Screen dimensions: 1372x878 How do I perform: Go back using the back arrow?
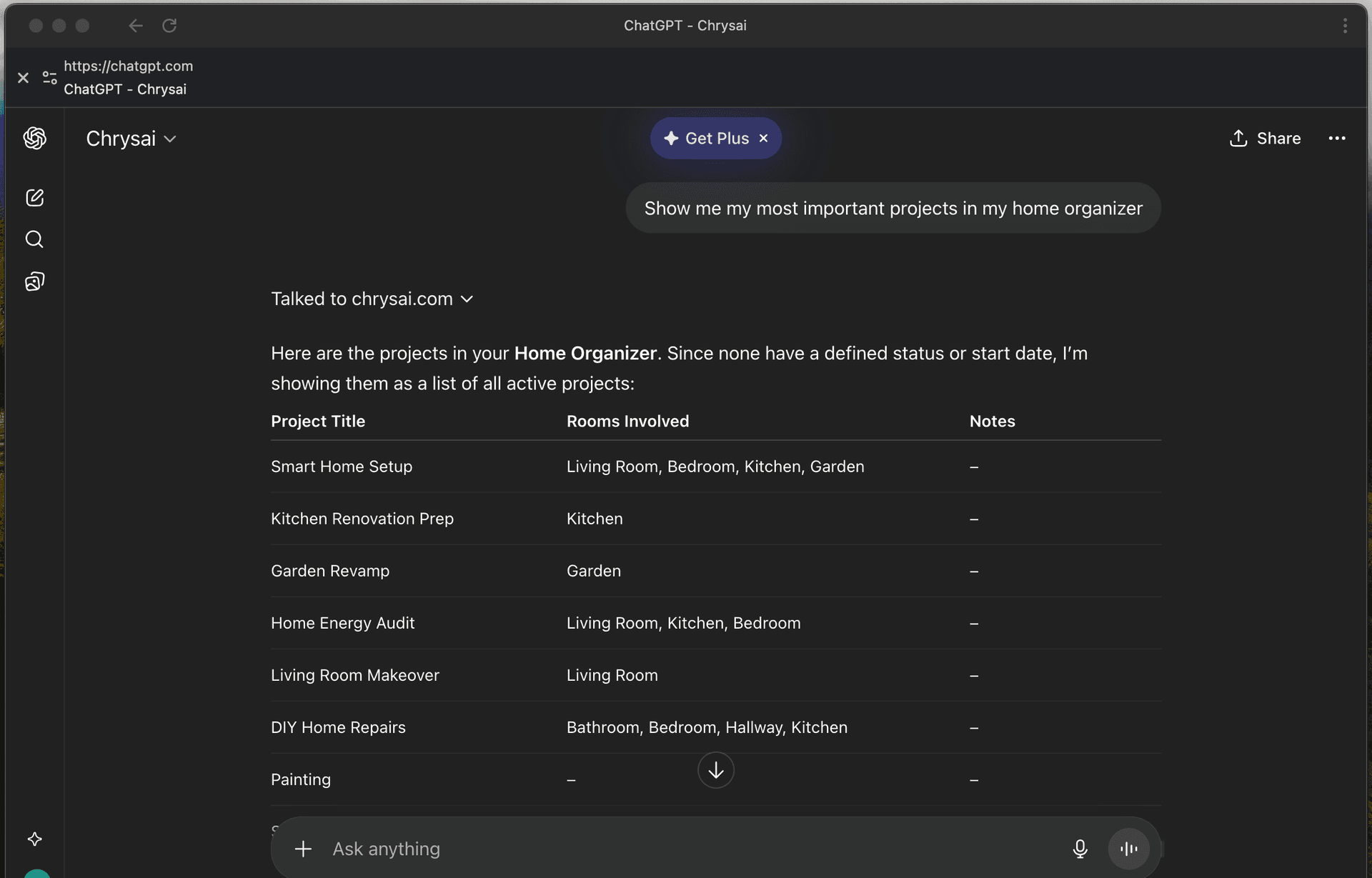(136, 26)
